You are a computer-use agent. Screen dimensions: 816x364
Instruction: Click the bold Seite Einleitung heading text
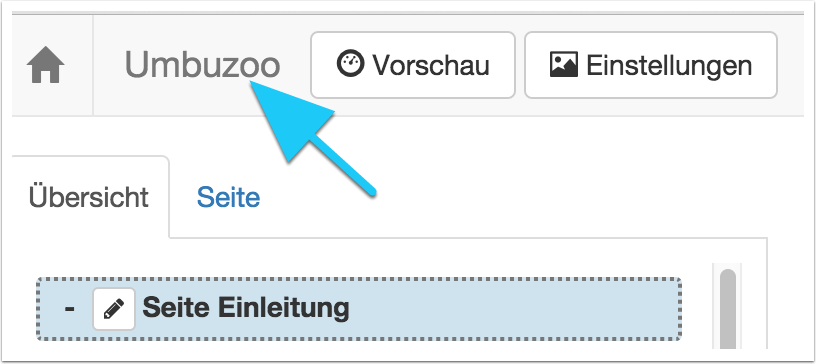[x=246, y=309]
